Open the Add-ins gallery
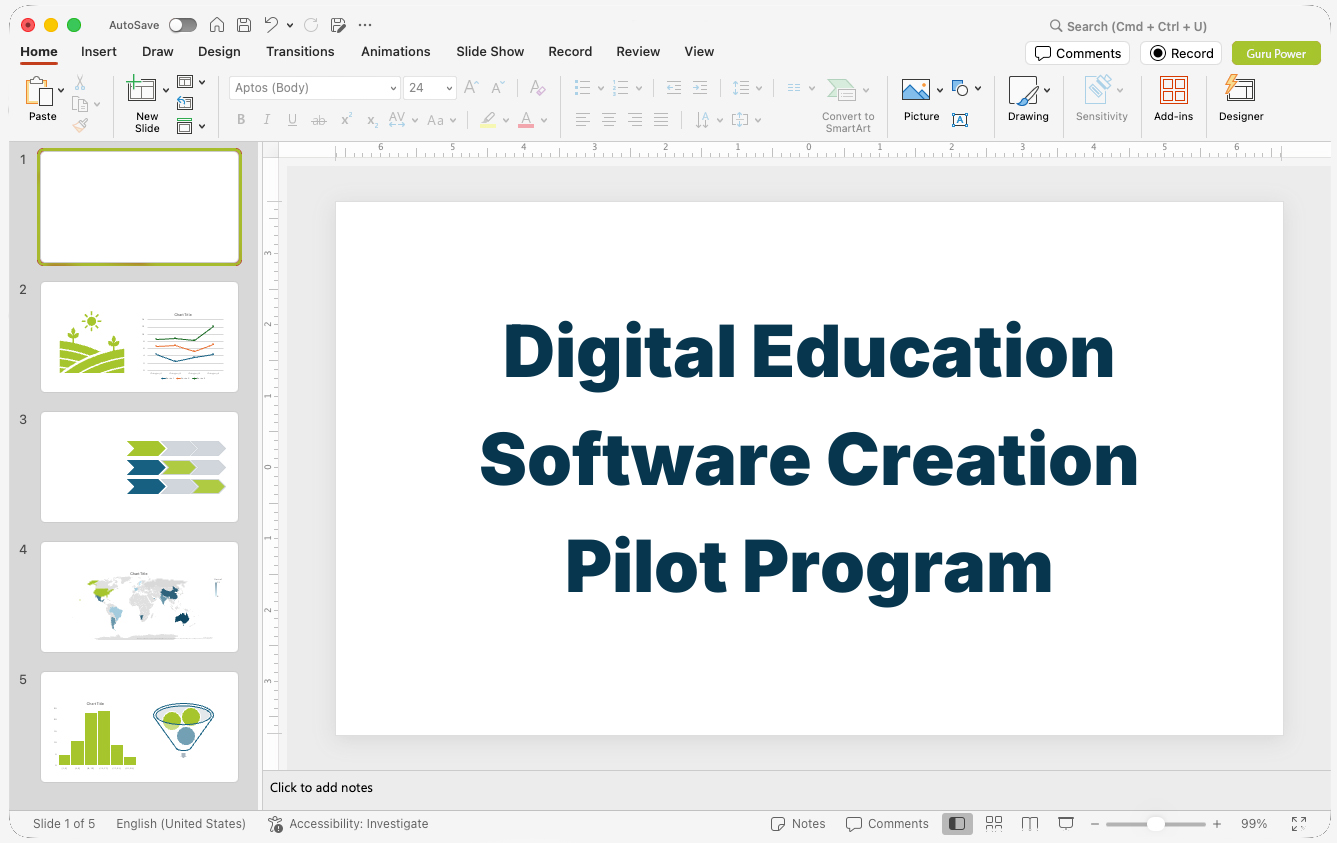This screenshot has width=1337, height=843. [1173, 100]
